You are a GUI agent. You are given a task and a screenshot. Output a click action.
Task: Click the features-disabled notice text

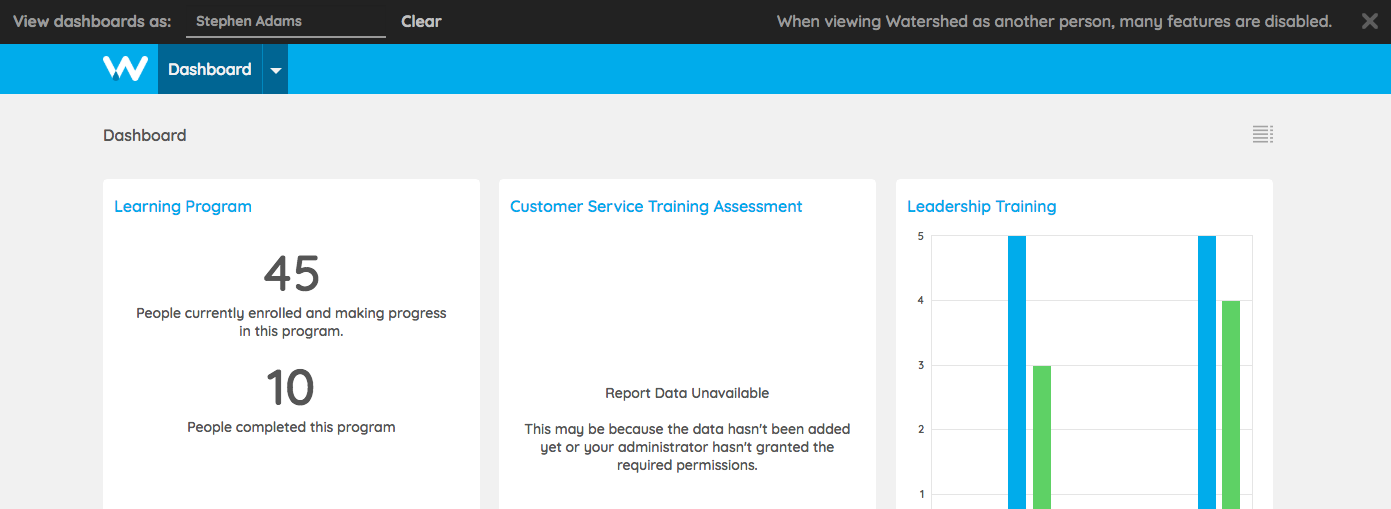(x=1054, y=21)
